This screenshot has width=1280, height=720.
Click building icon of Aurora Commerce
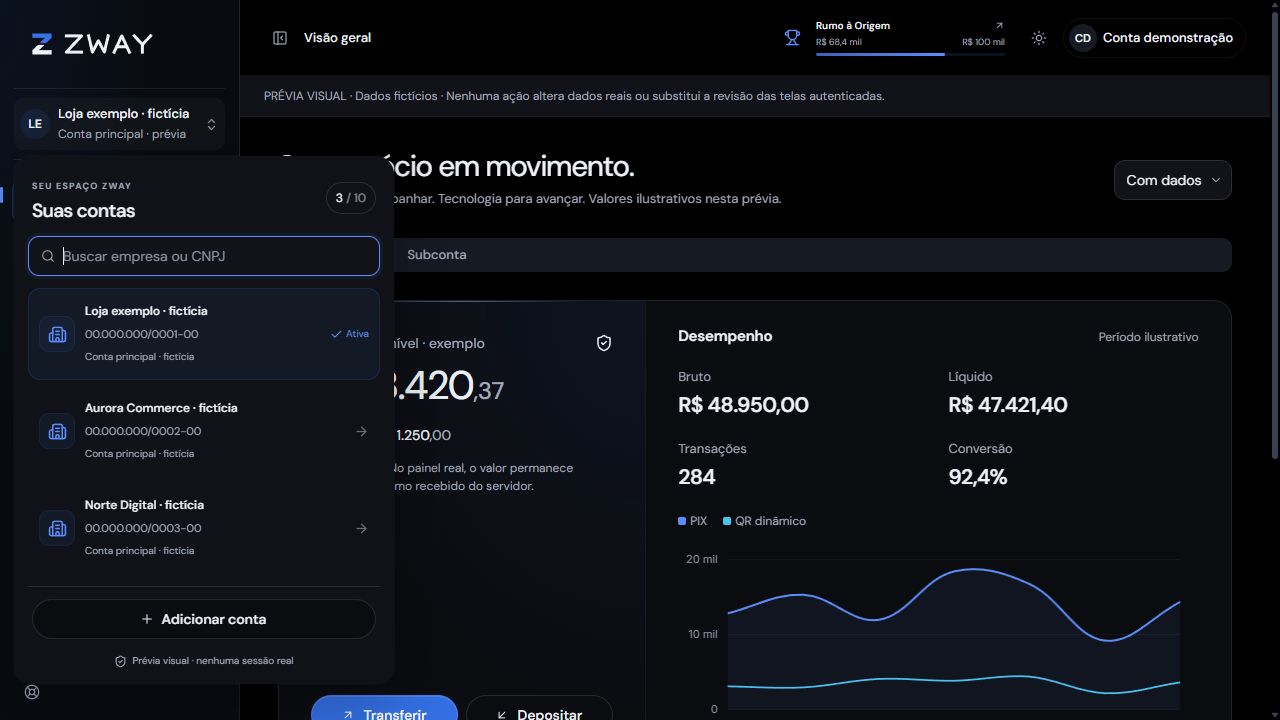[57, 431]
